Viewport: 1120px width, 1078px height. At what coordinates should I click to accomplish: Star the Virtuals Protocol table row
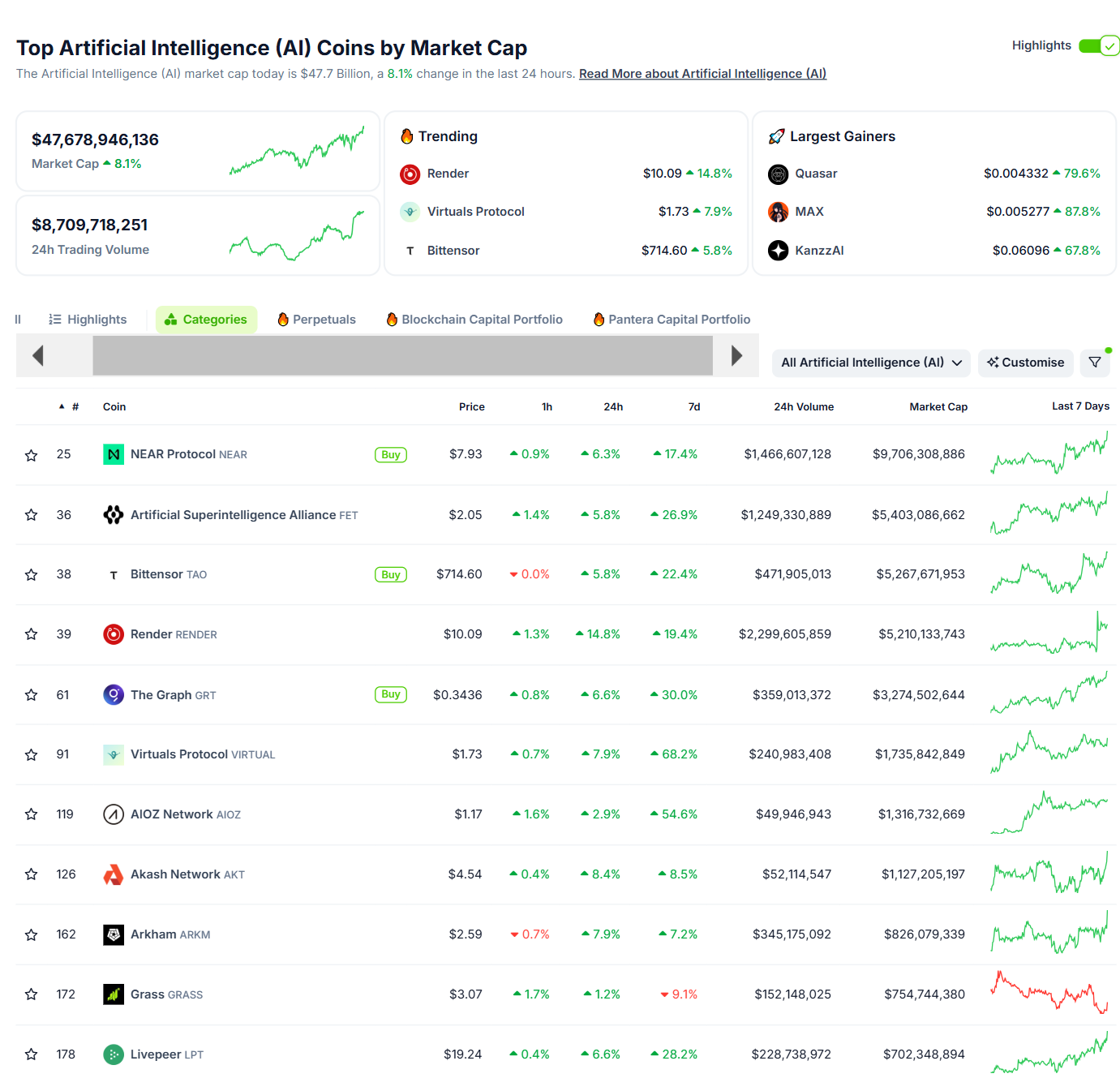pos(32,754)
